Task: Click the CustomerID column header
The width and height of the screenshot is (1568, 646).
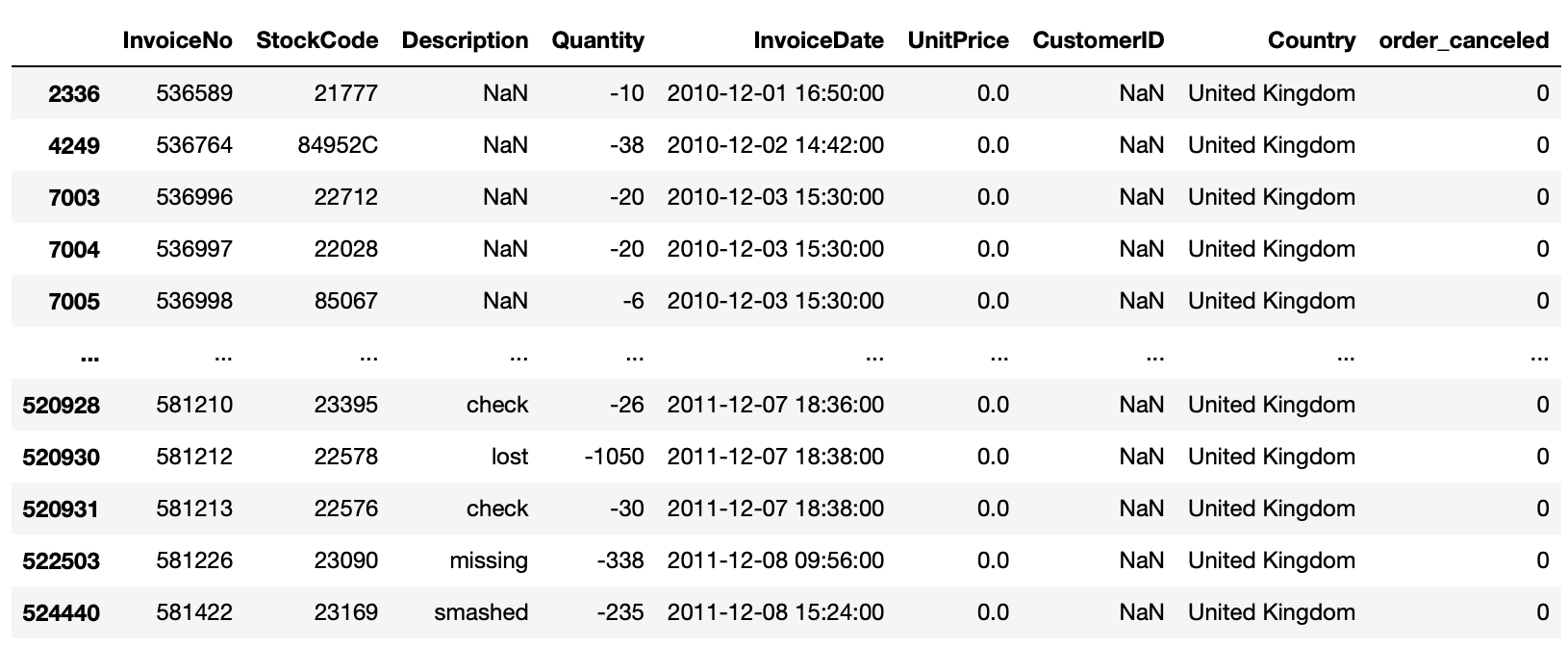Action: (1099, 40)
